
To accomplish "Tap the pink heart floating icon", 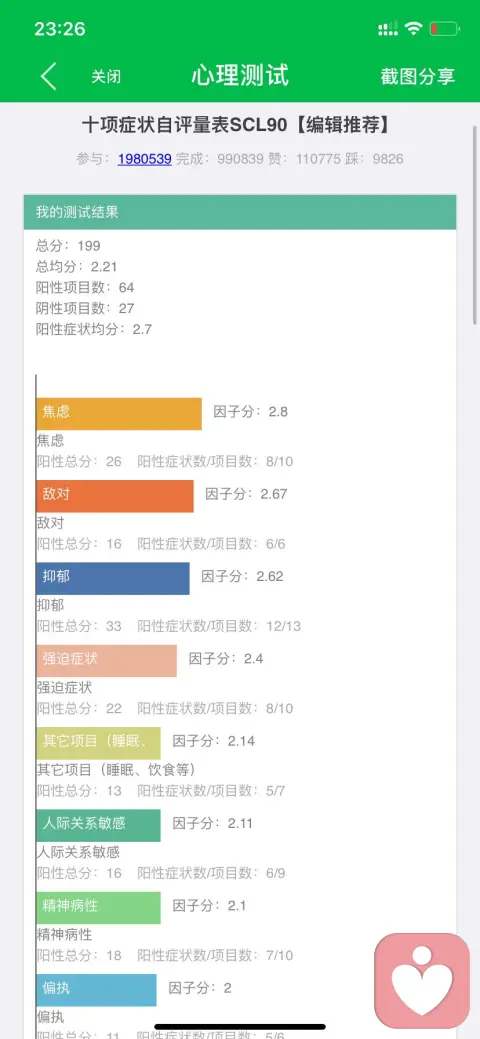I will click(422, 981).
